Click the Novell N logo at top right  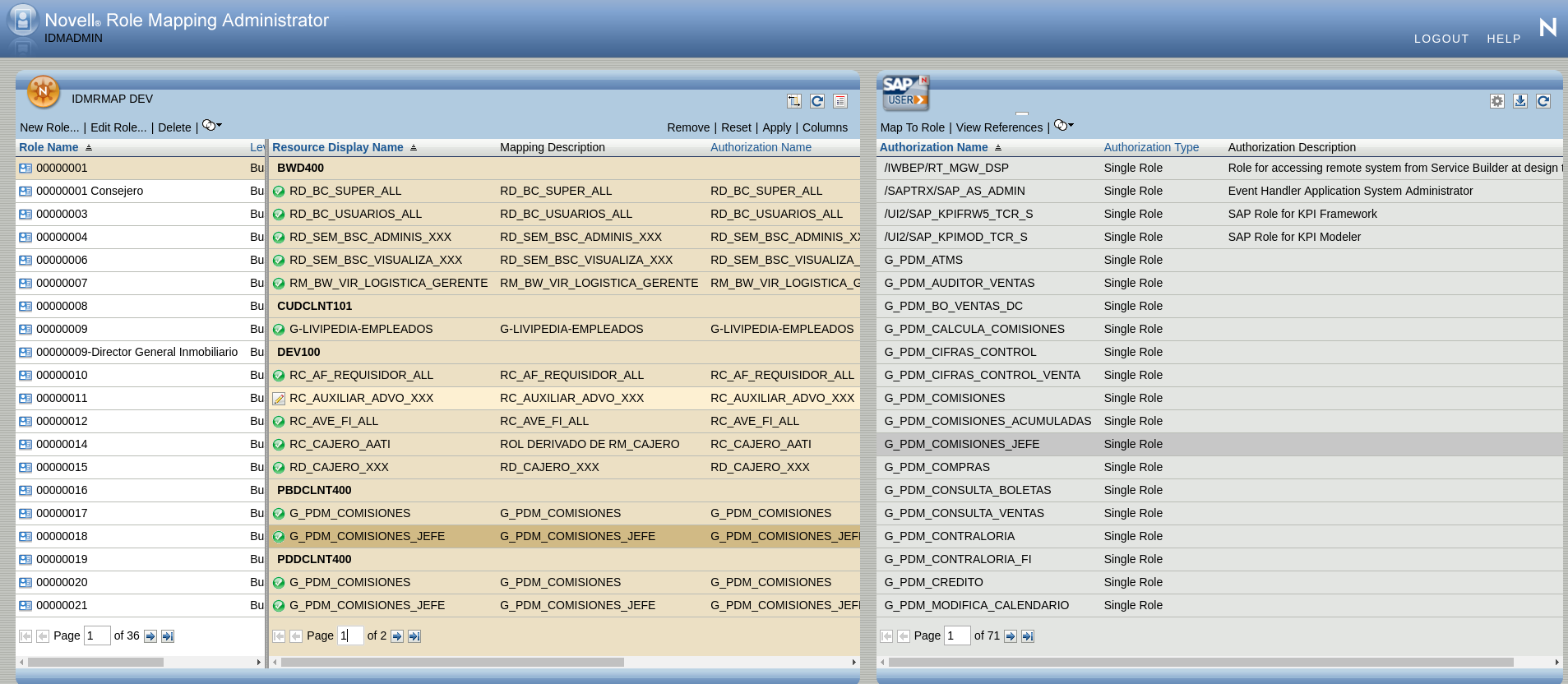(1547, 27)
